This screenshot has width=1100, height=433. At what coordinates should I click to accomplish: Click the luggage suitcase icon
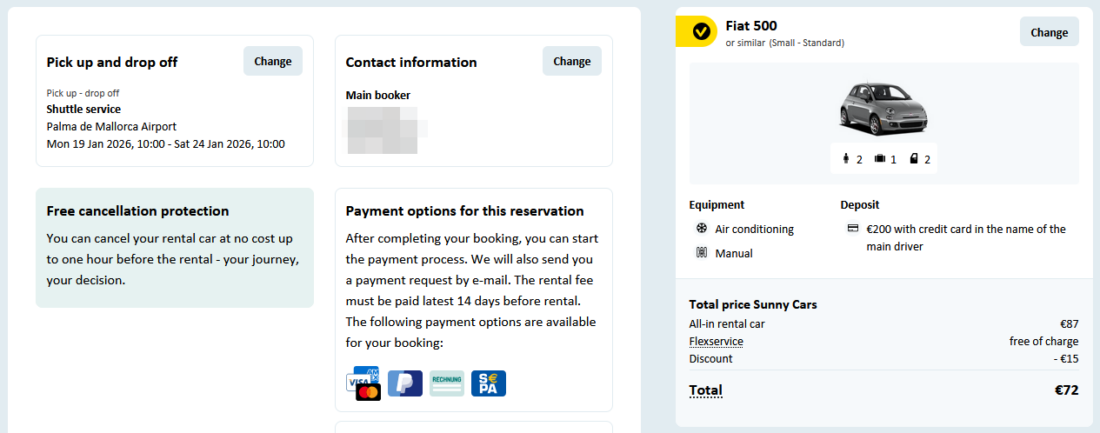880,159
